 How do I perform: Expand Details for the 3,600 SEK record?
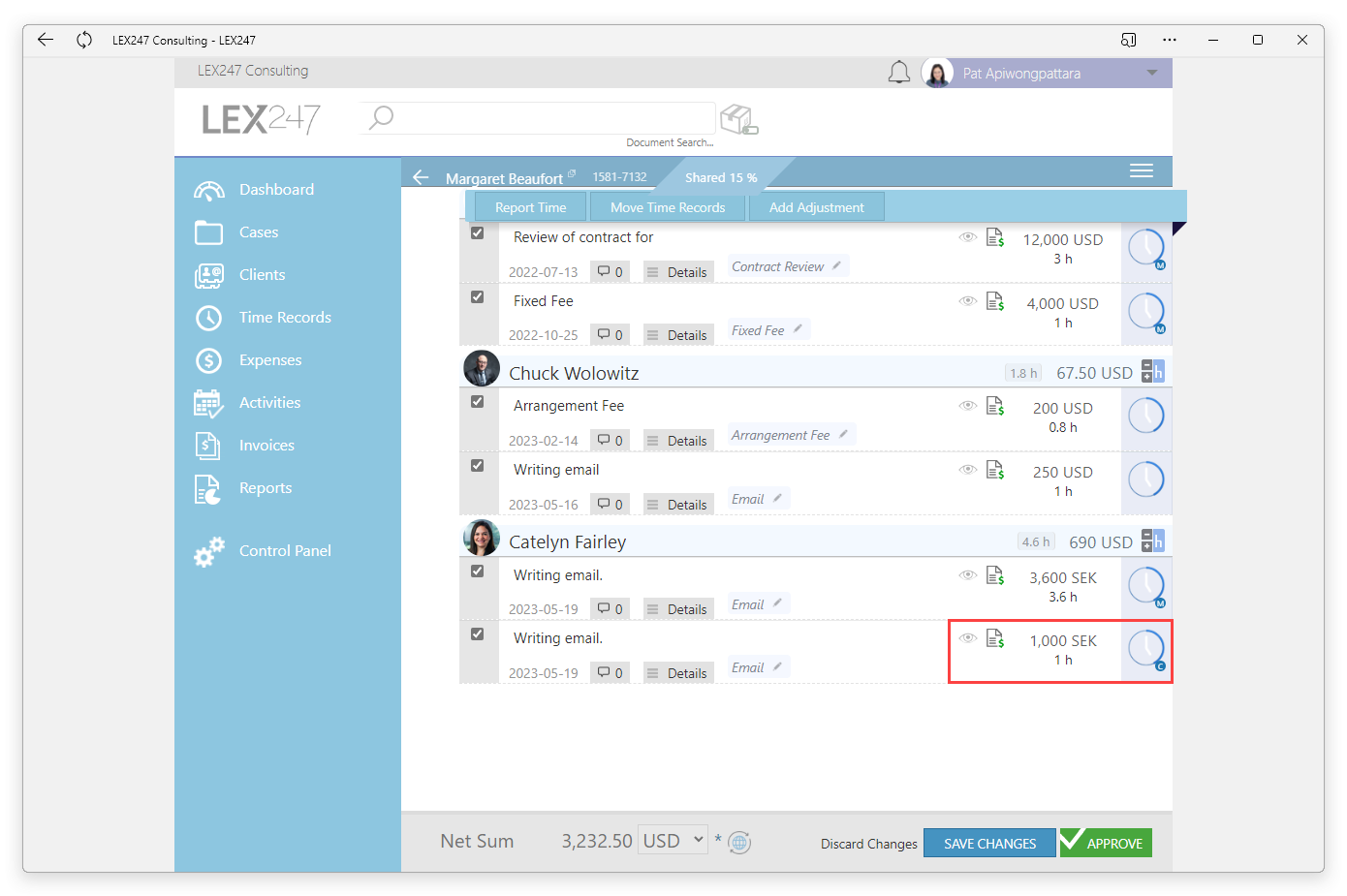point(677,609)
